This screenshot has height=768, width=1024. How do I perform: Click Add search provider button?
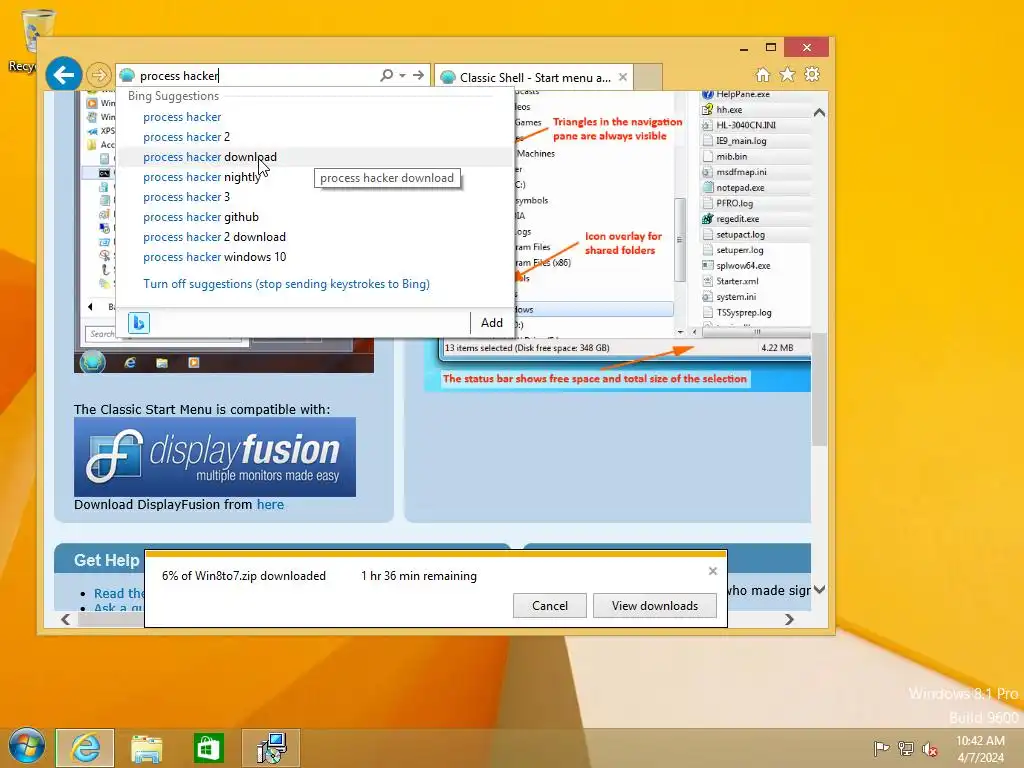(492, 323)
